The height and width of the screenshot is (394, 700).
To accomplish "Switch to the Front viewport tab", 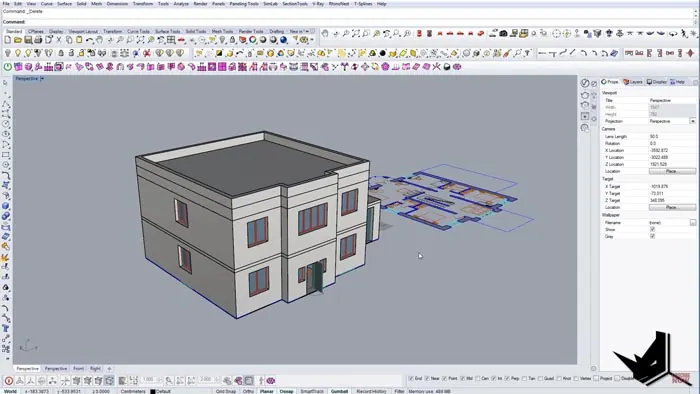I will (x=79, y=369).
